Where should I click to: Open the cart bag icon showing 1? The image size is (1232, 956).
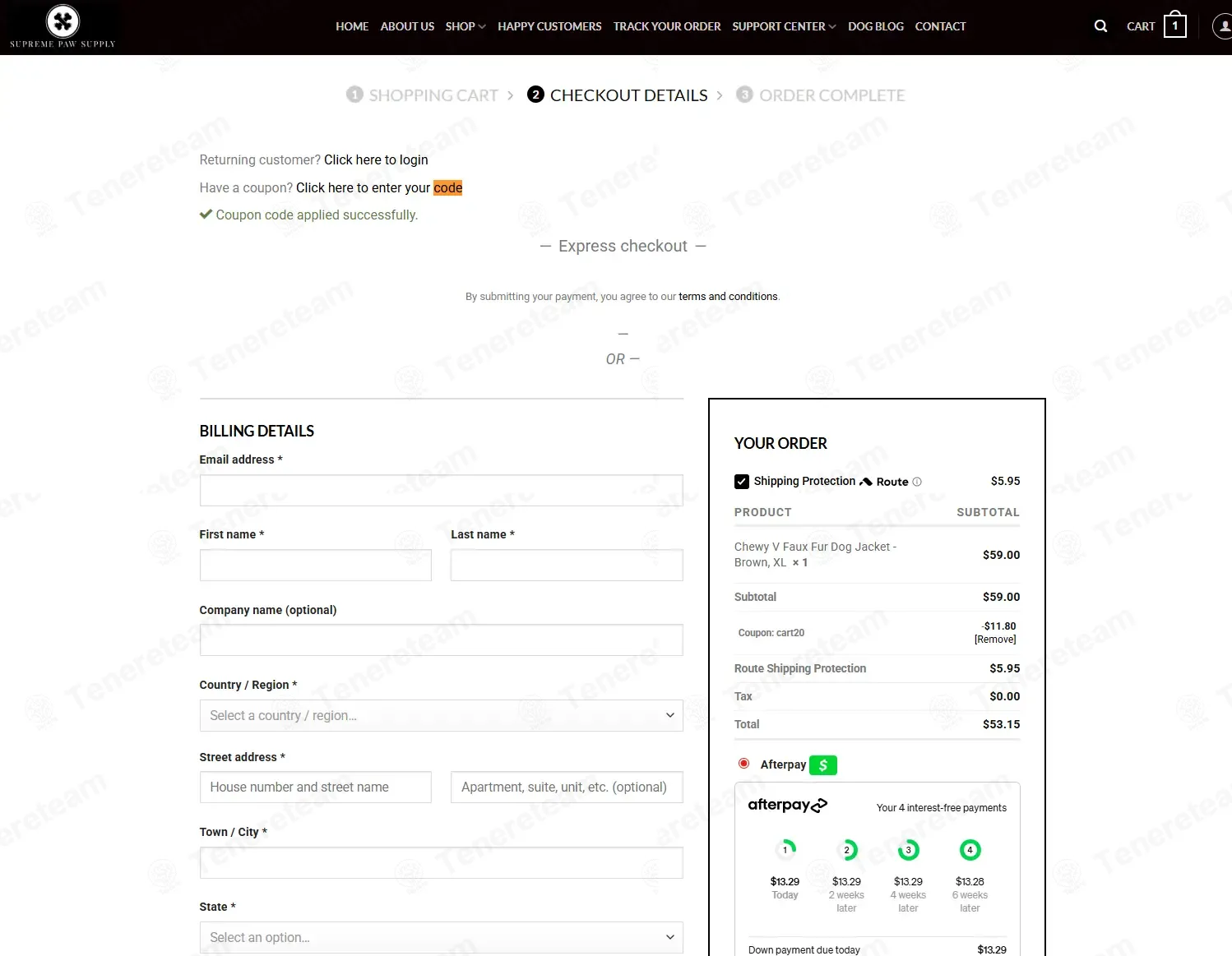point(1175,25)
